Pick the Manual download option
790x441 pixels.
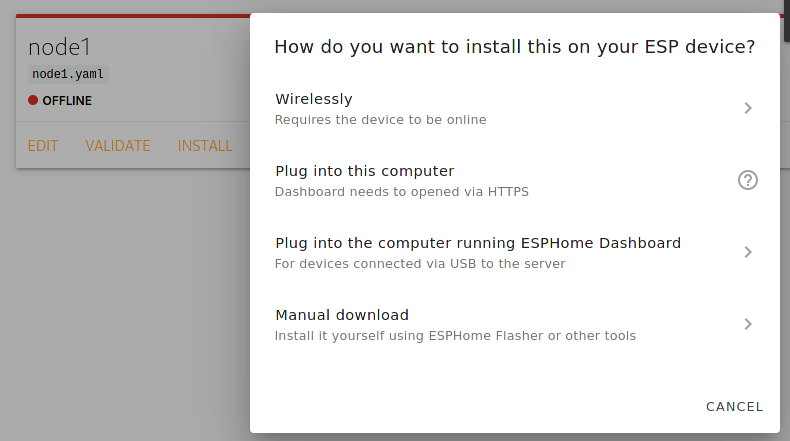342,315
